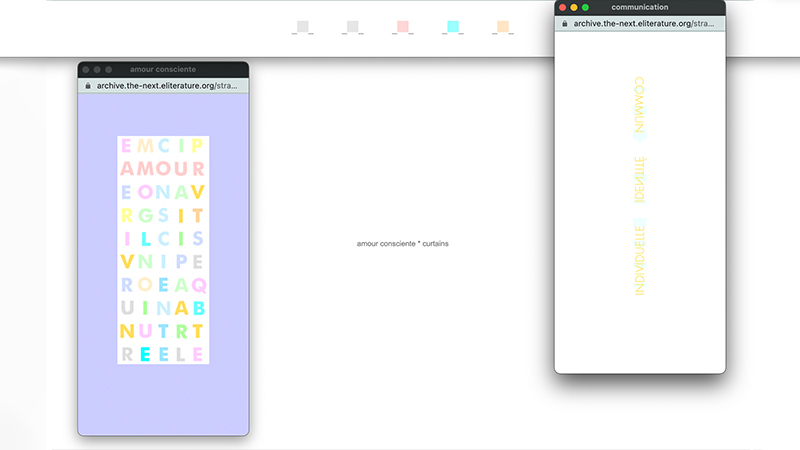Select the cyan square in top bar
The image size is (800, 450).
[453, 27]
